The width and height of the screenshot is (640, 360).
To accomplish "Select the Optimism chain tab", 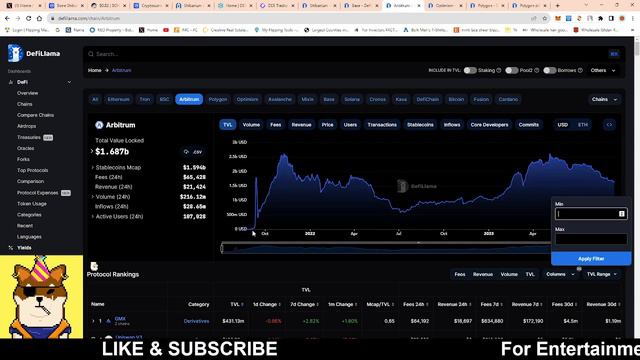I will [x=247, y=99].
